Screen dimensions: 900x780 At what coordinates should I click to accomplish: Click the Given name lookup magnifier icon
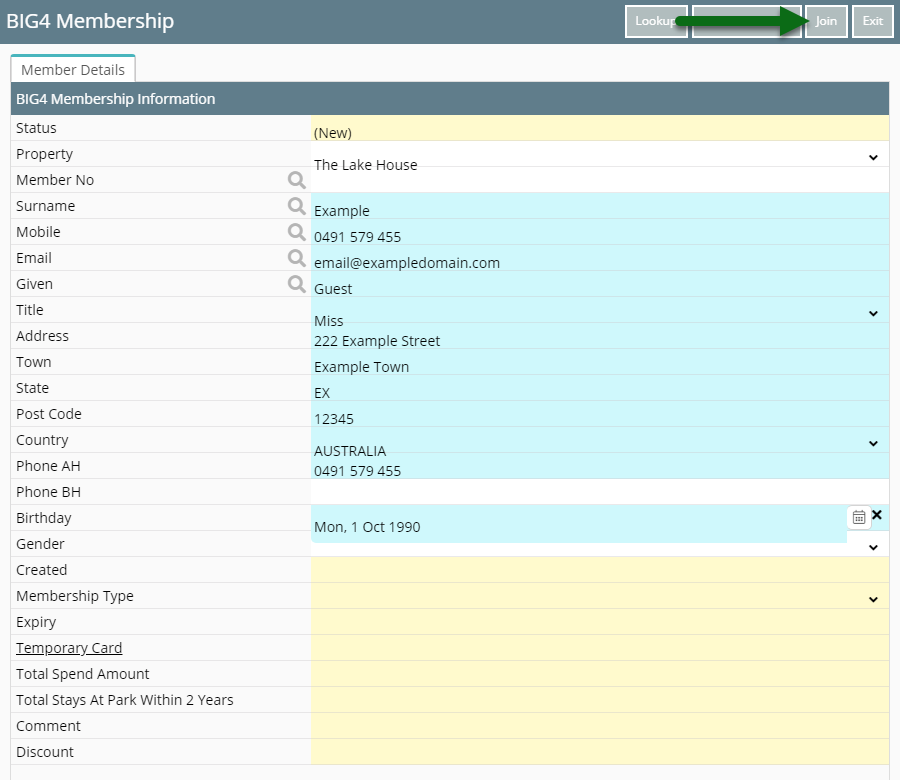pos(296,284)
